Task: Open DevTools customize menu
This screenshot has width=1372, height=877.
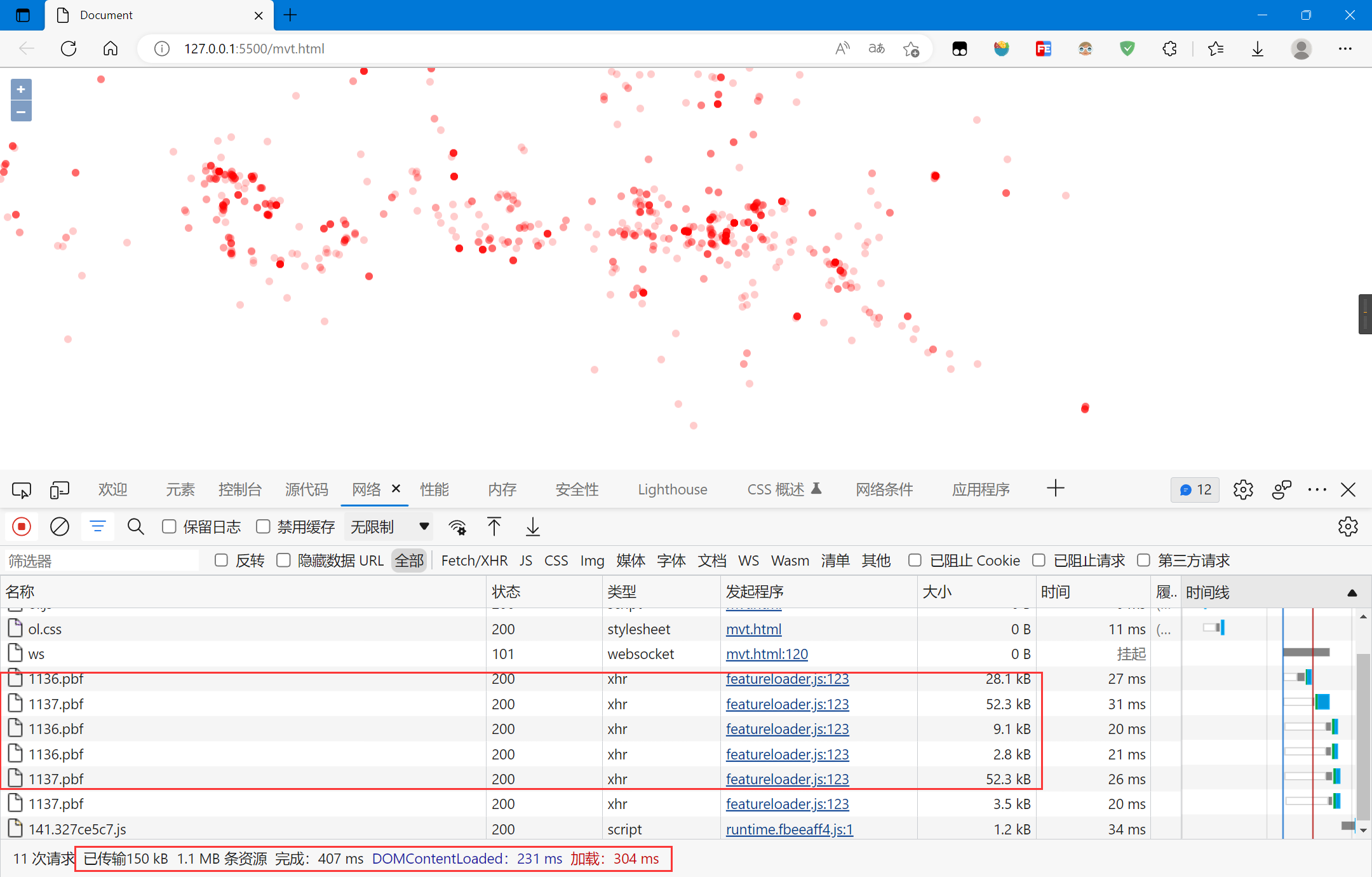Action: pos(1317,490)
